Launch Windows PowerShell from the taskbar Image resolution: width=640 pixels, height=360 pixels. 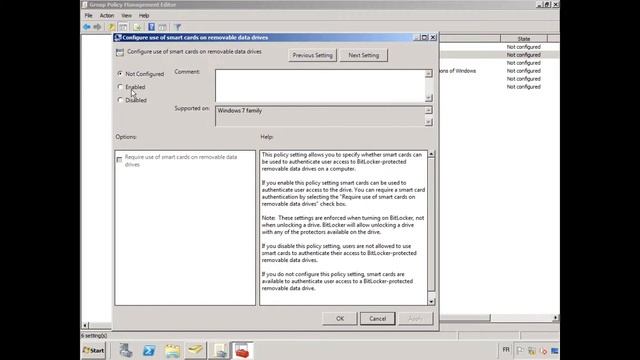pyautogui.click(x=149, y=350)
